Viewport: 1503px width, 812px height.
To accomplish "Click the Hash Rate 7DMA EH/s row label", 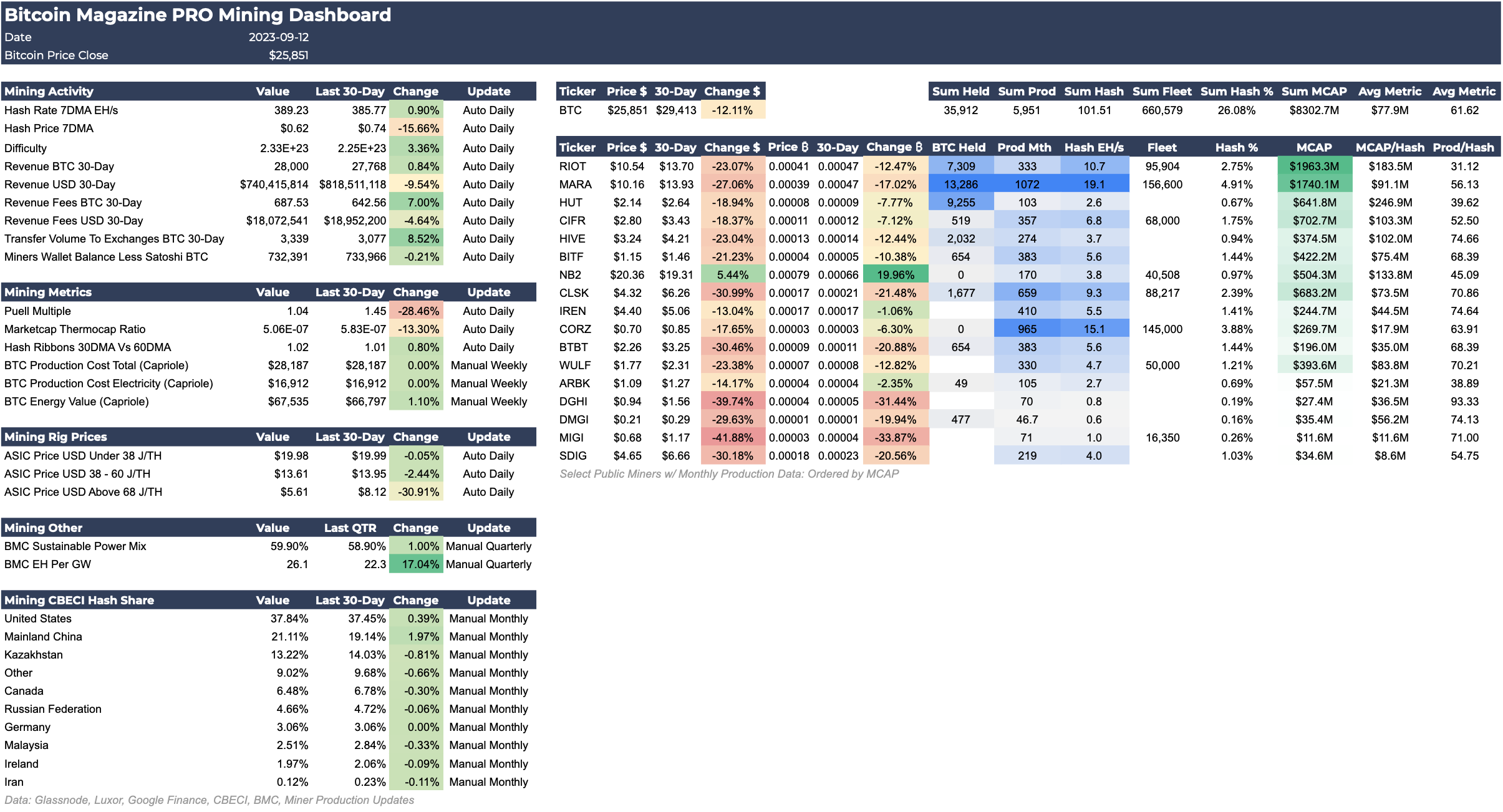I will click(61, 110).
